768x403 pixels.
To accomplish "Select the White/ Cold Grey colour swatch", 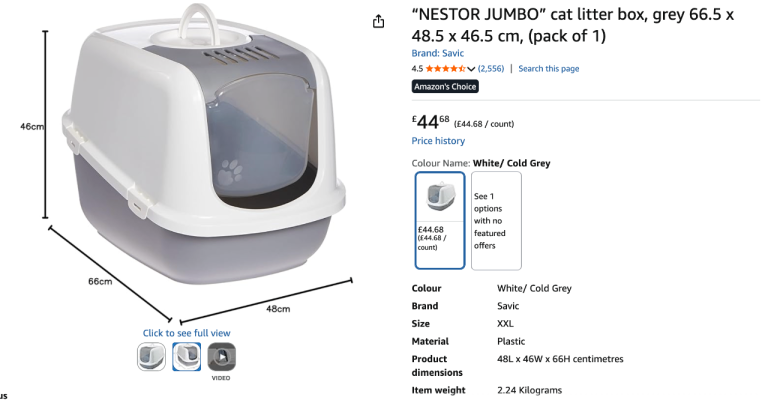I will pyautogui.click(x=440, y=220).
